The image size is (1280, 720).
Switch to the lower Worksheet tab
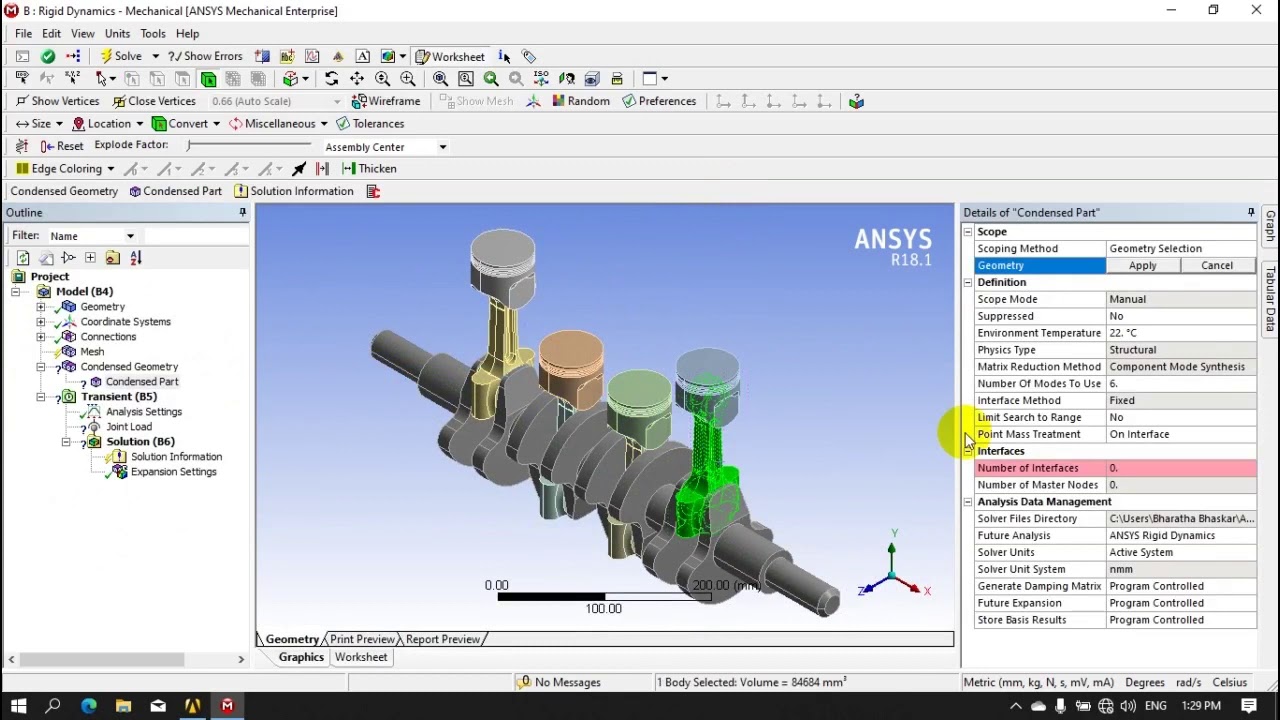tap(361, 657)
